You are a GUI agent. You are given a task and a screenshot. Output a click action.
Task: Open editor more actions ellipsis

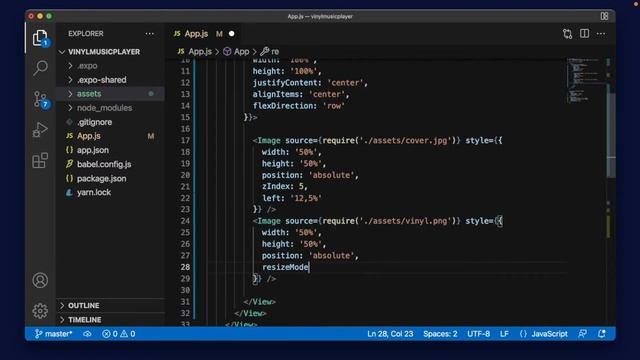[x=601, y=34]
